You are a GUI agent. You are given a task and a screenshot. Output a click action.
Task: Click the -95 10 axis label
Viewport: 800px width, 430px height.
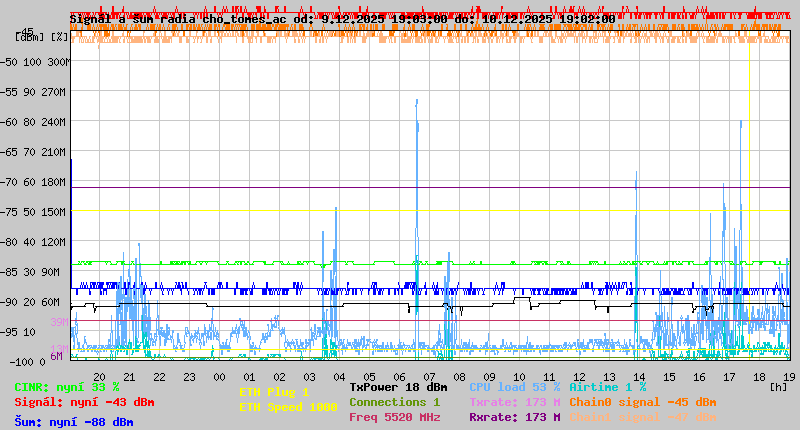tap(18, 333)
